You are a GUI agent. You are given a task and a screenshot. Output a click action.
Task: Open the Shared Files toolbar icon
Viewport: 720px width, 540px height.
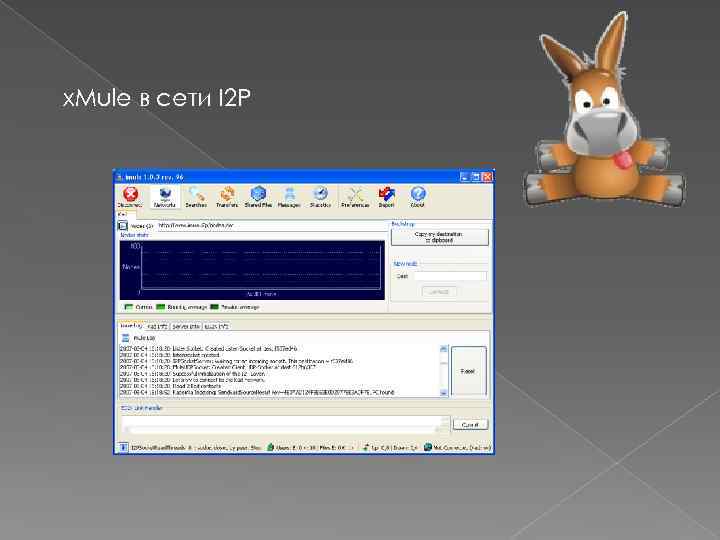click(258, 197)
